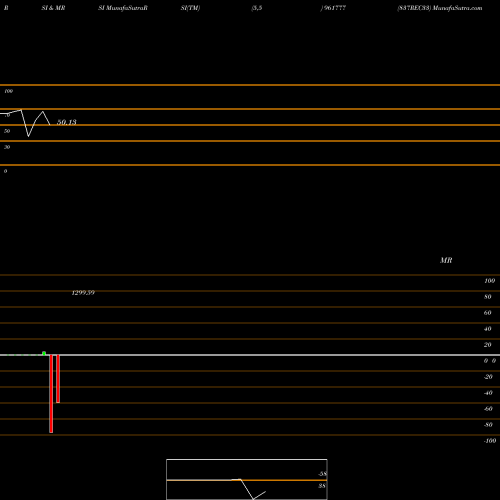This screenshot has width=500, height=500.
Task: Click the 100 label on the RSI axis
Action: click(9, 91)
